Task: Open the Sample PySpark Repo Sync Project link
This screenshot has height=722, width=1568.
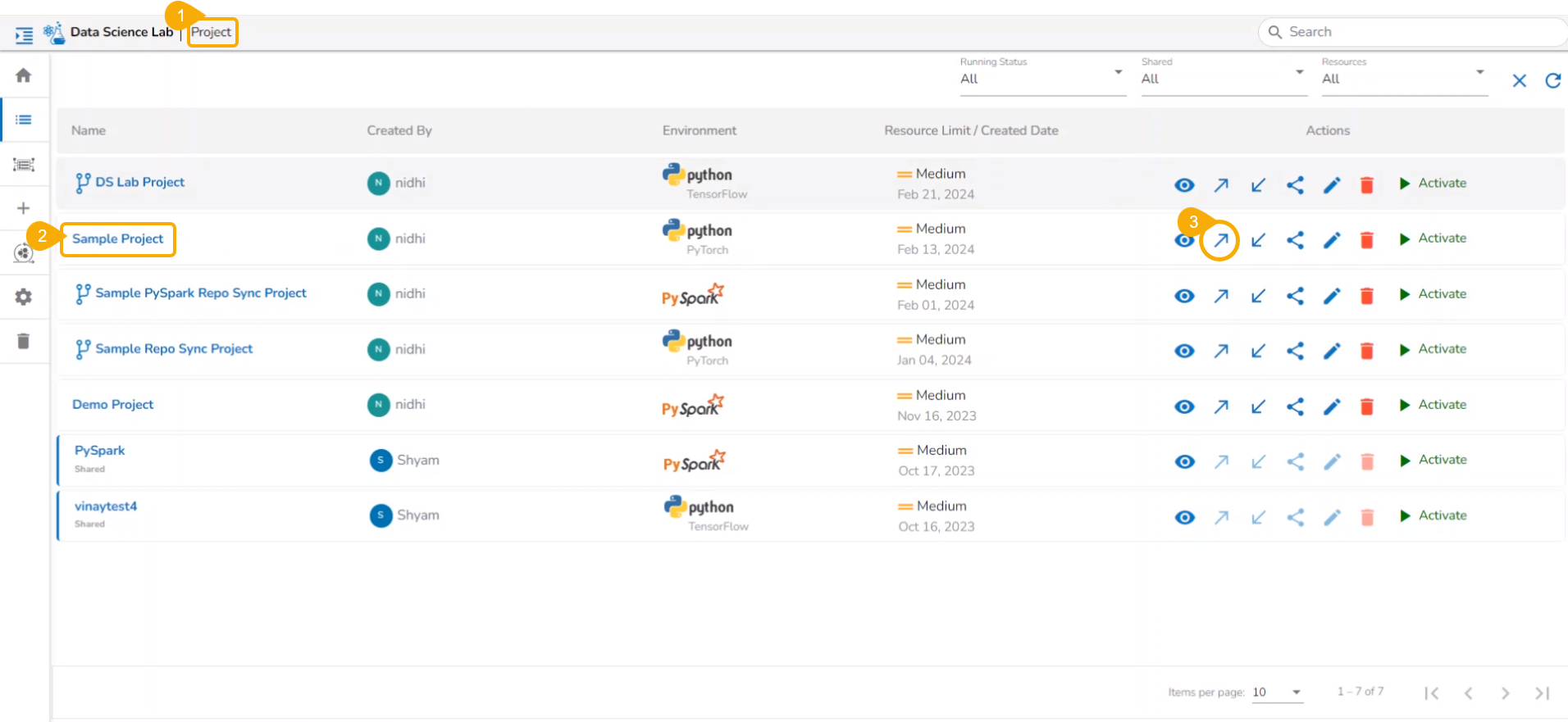Action: coord(200,293)
